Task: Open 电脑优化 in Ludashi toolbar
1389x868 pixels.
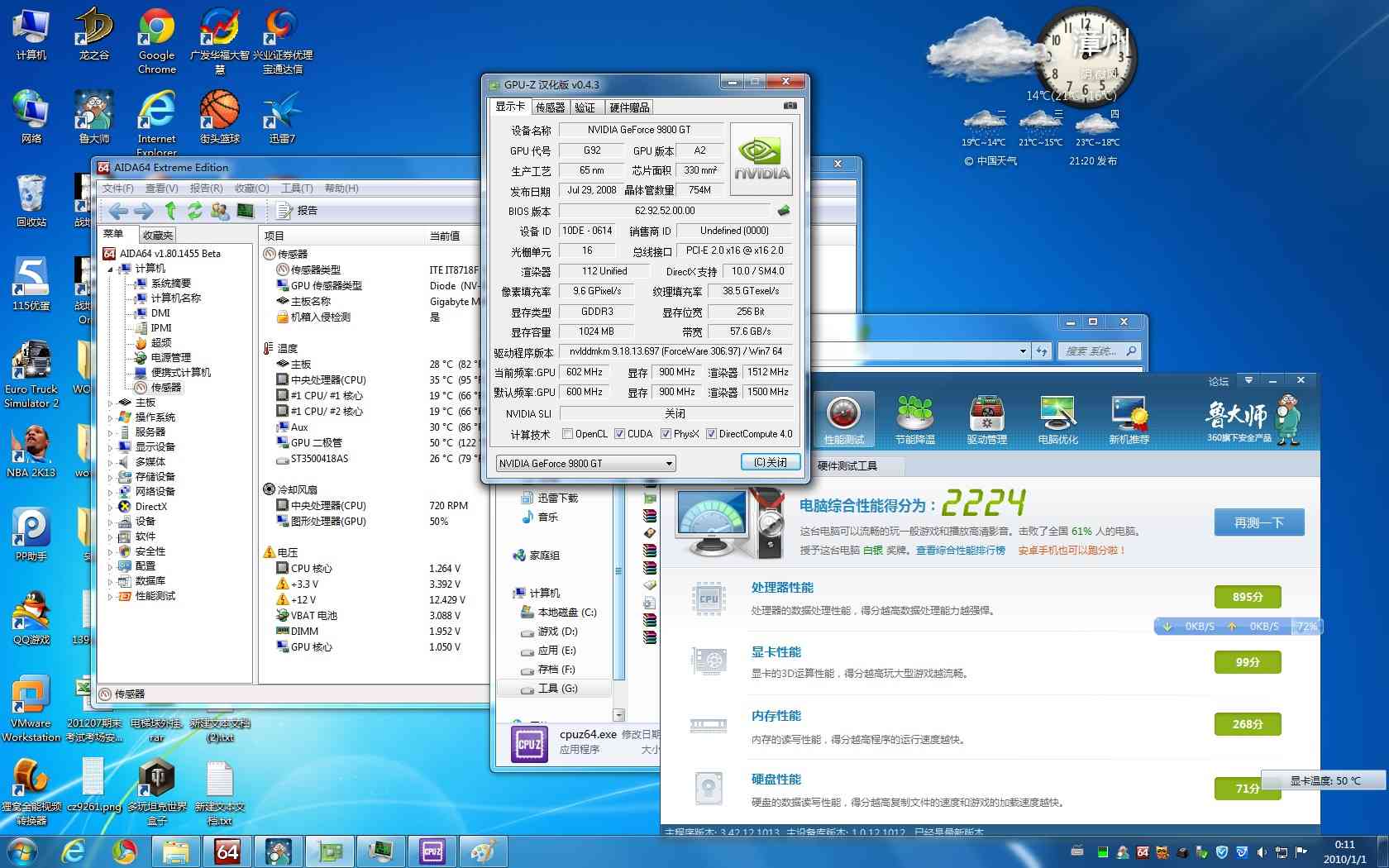Action: [x=1057, y=421]
